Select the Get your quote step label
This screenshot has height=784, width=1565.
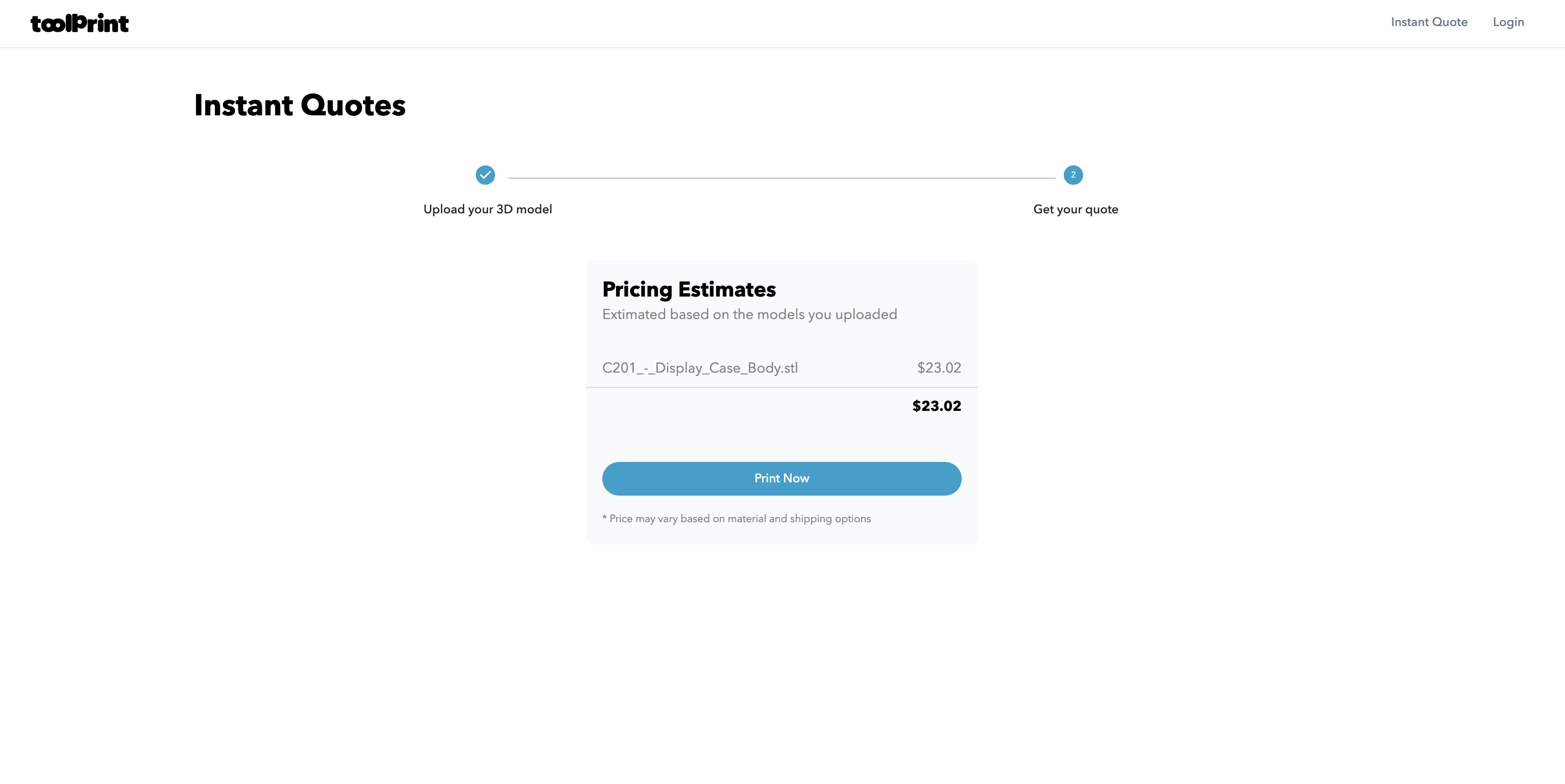pyautogui.click(x=1075, y=209)
